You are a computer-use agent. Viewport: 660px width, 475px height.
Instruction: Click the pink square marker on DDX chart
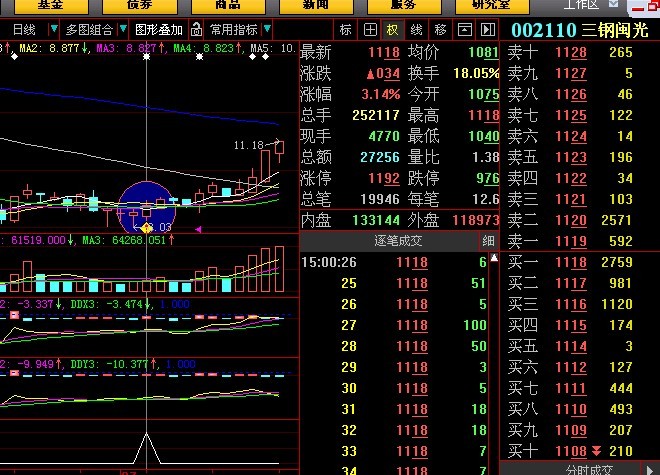(x=15, y=315)
